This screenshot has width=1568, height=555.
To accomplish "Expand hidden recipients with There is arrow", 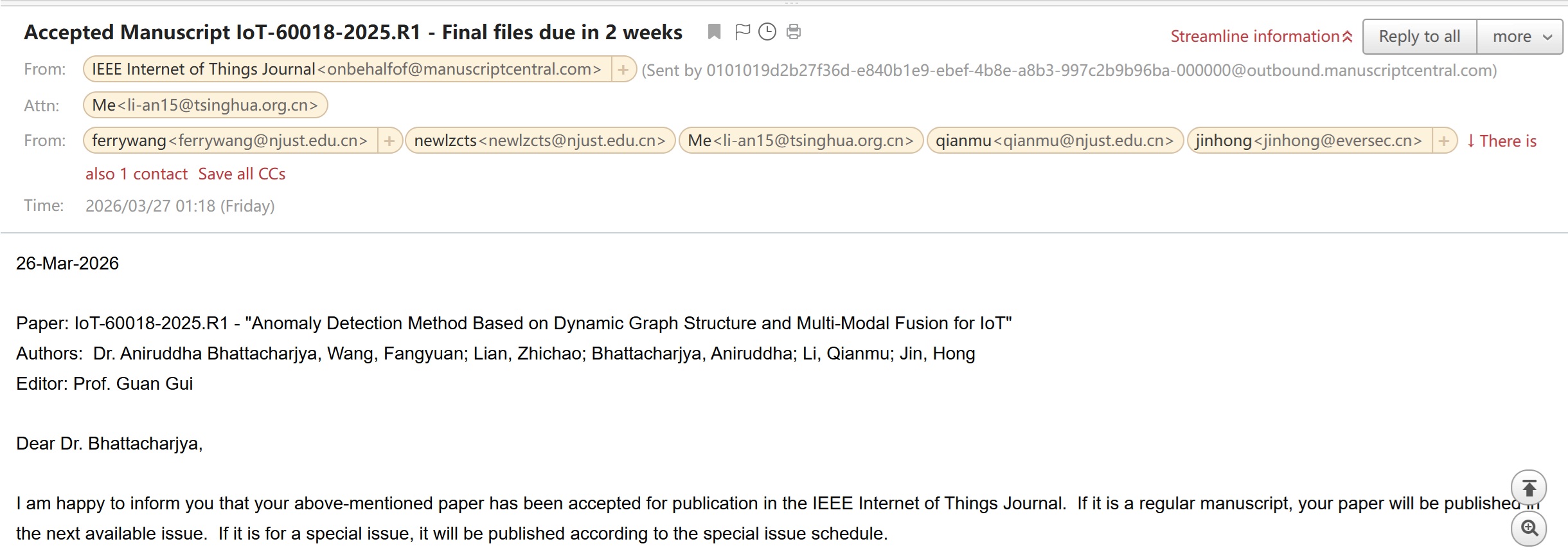I will [1501, 141].
